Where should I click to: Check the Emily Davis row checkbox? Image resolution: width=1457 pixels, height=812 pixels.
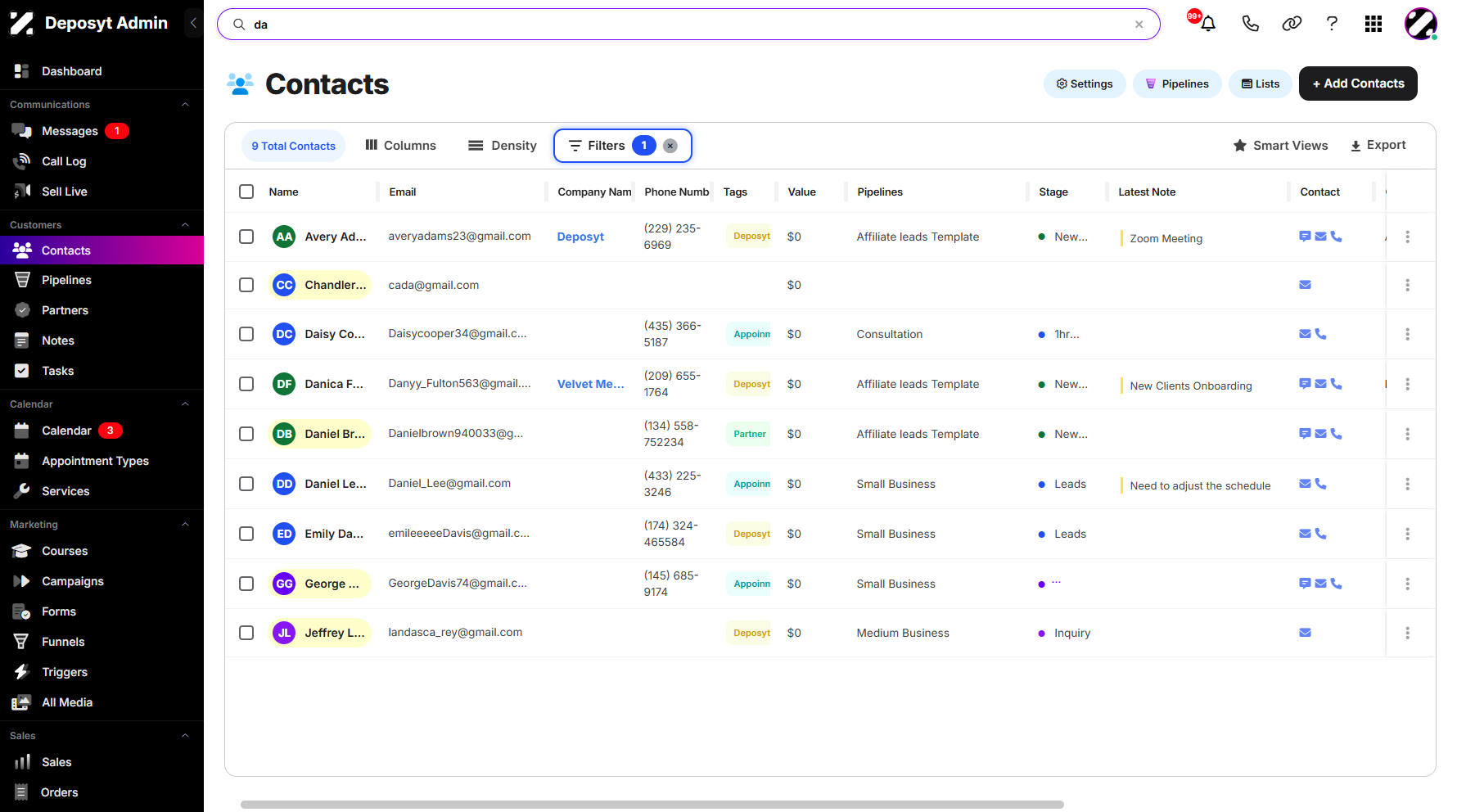pos(246,534)
